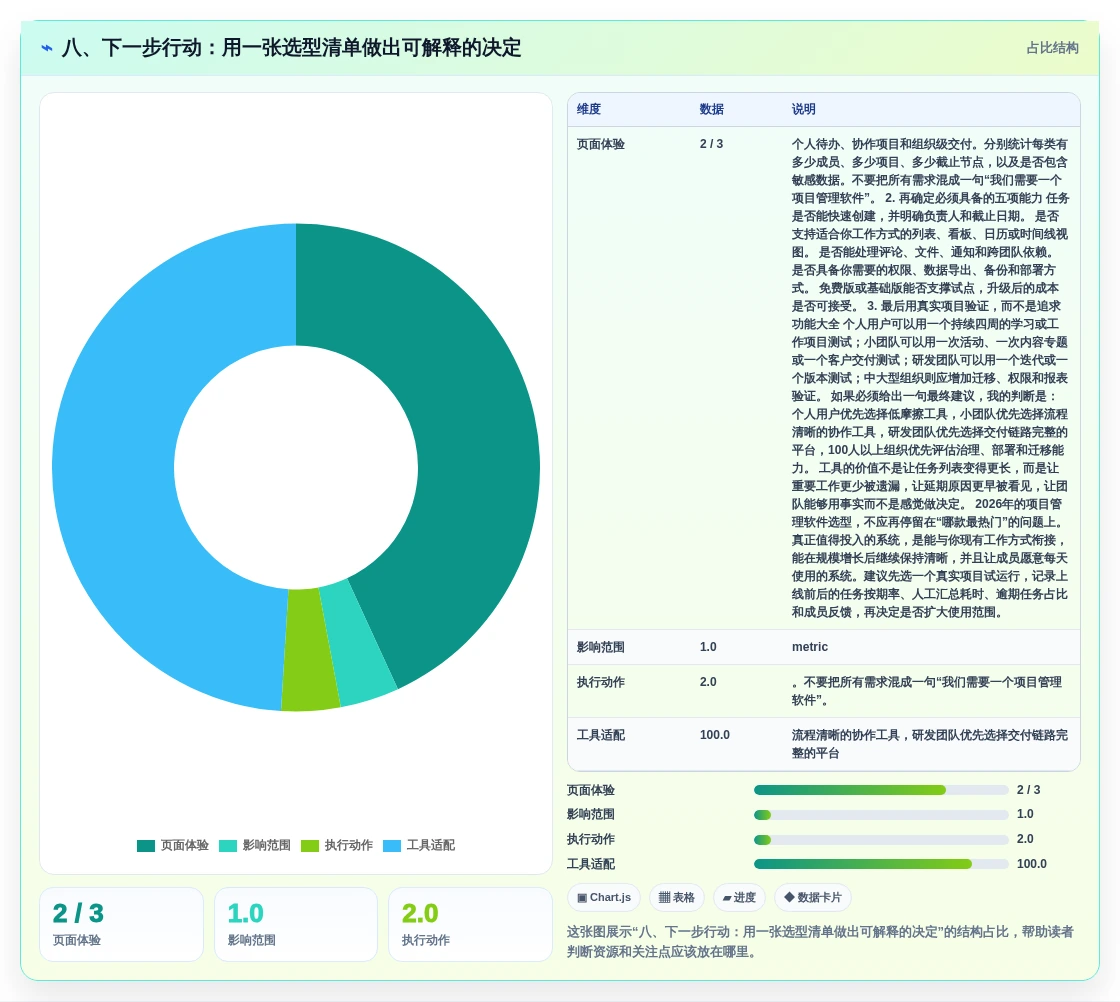Select the 进度 tag chip

tap(739, 898)
